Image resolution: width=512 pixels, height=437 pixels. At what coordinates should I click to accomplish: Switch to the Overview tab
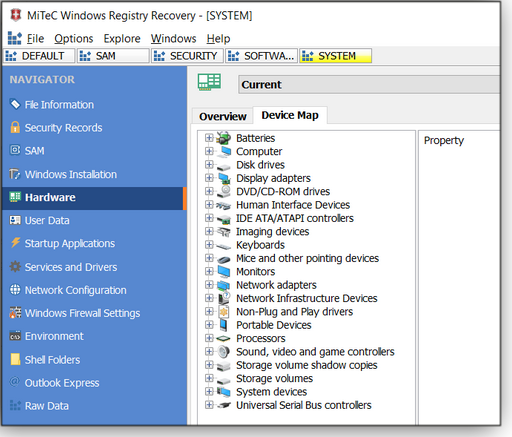point(223,116)
